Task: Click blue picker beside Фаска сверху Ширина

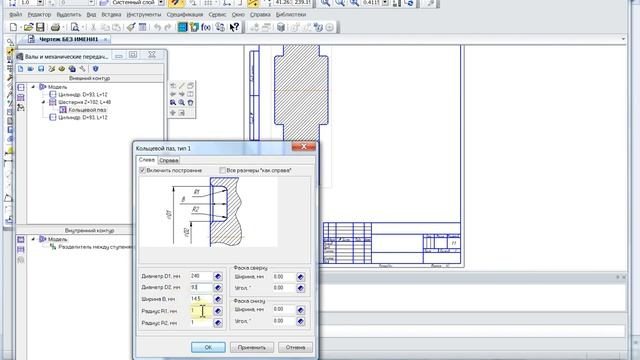Action: [300, 277]
